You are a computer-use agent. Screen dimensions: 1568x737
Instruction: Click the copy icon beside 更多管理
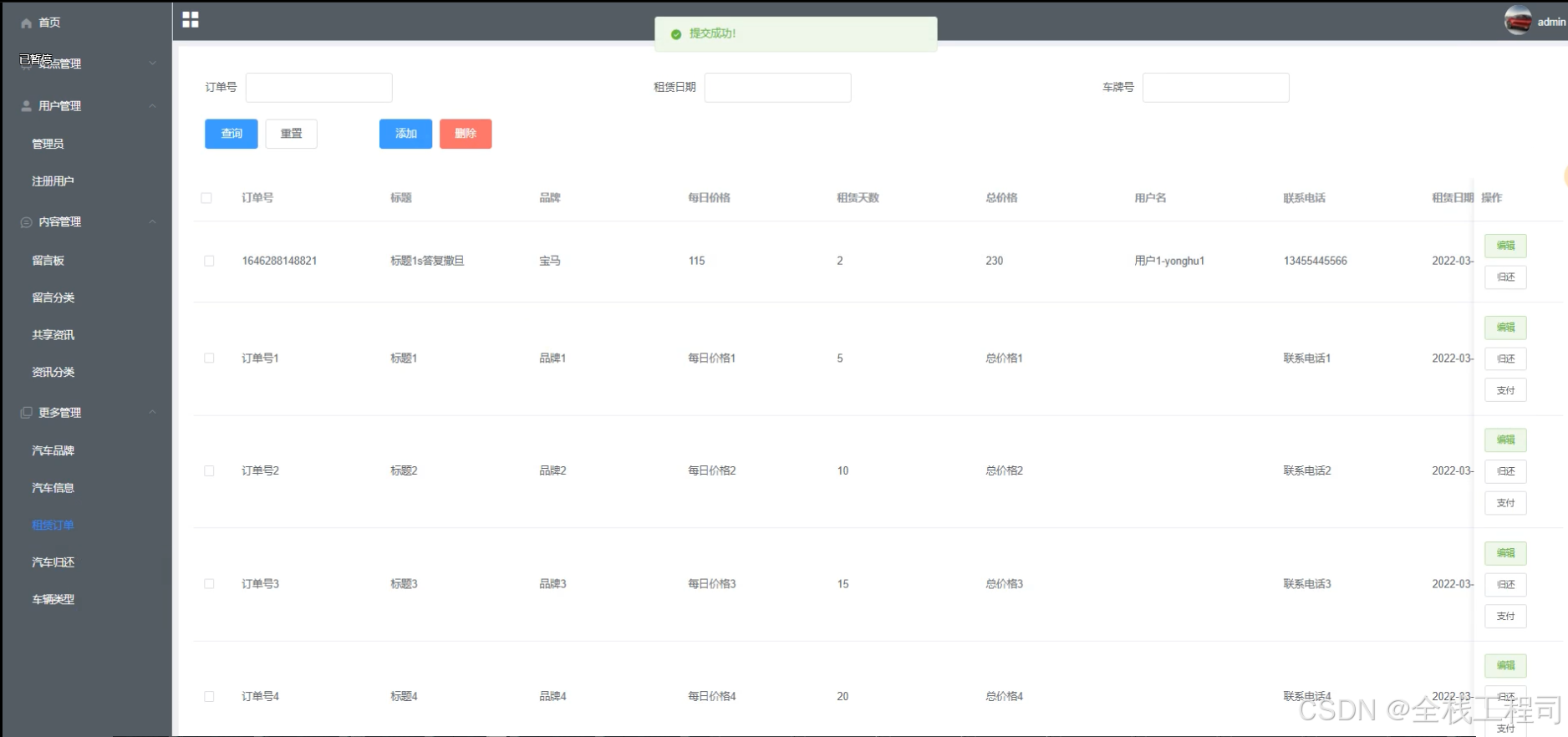coord(26,413)
